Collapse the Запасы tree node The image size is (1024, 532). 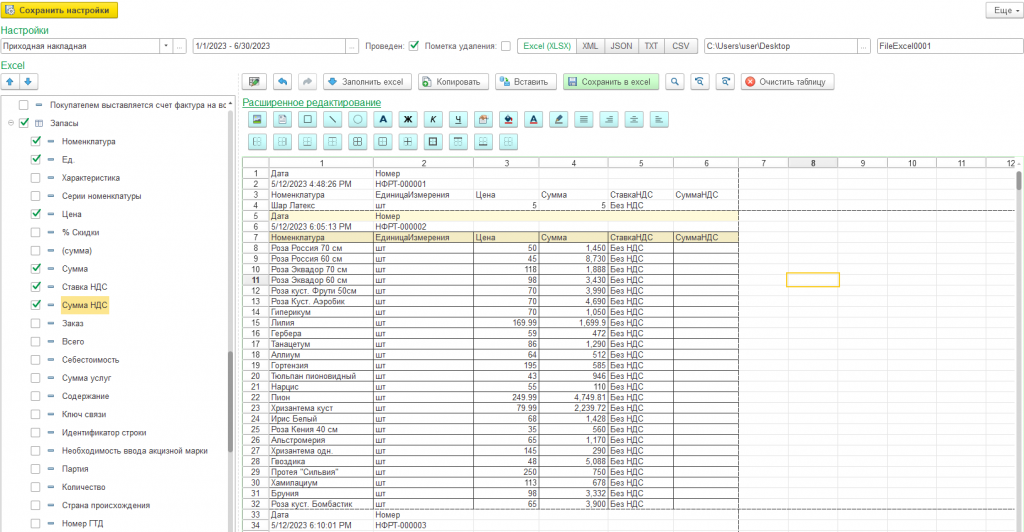tap(9, 123)
